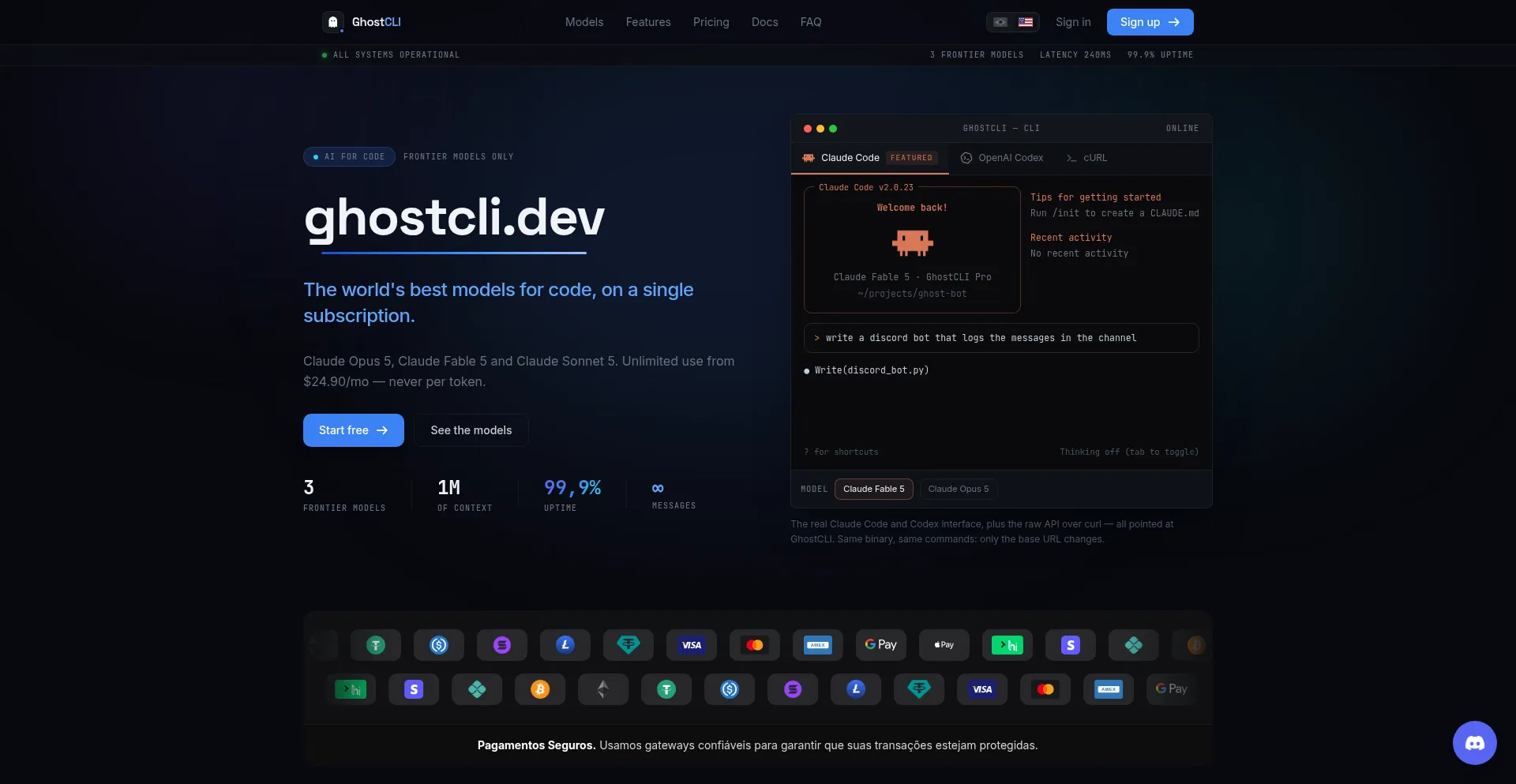Click the Litecoin icon in bottom row
Viewport: 1516px width, 784px height.
click(856, 689)
